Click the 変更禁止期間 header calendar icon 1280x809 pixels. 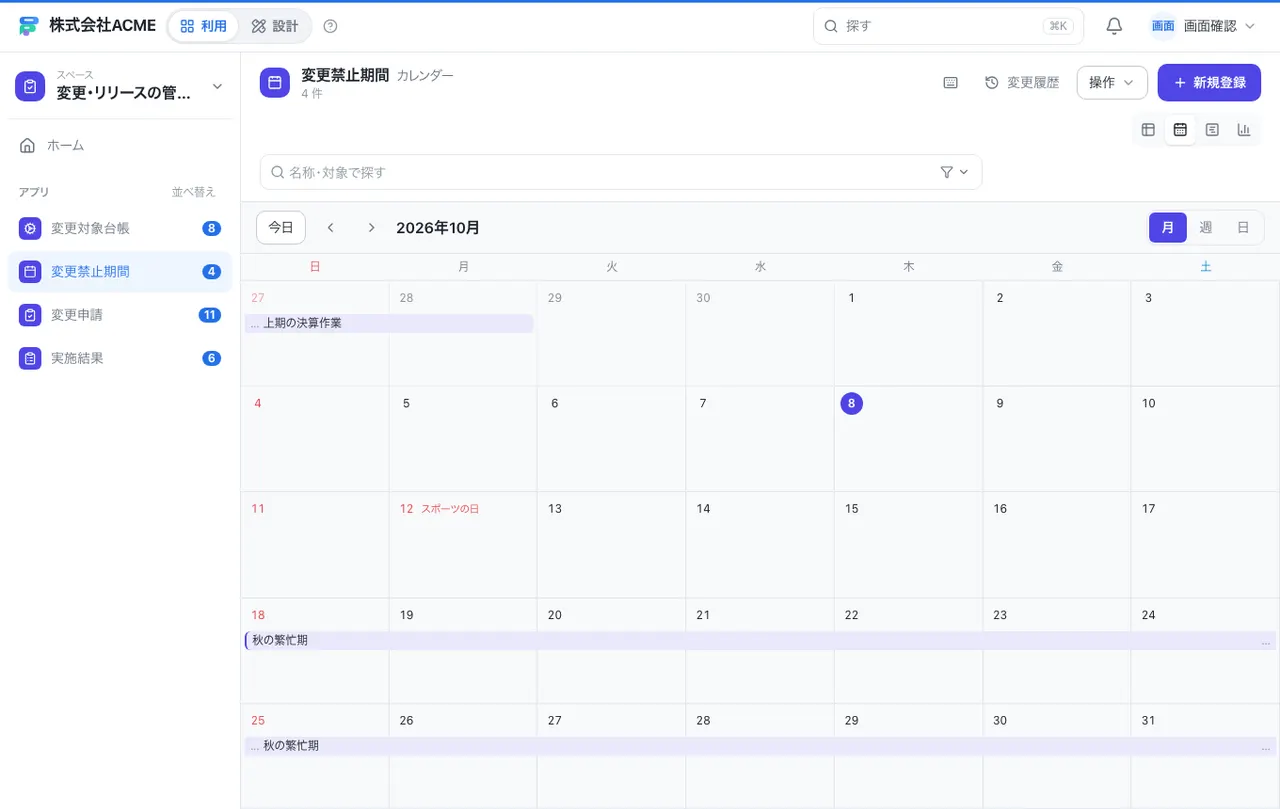pyautogui.click(x=275, y=83)
